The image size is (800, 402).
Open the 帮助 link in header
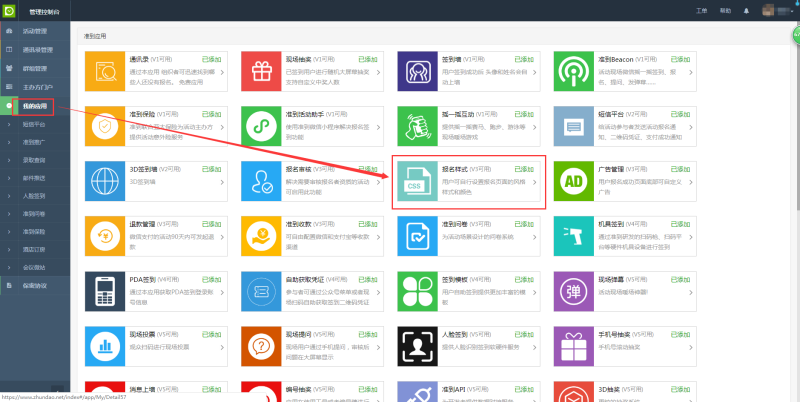click(x=725, y=10)
